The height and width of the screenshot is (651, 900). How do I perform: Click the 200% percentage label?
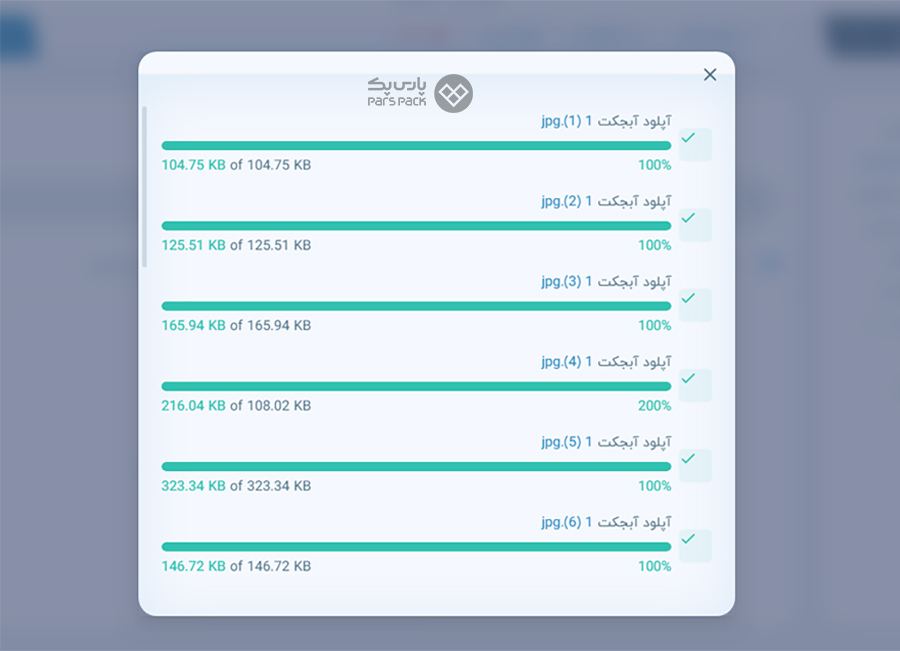click(654, 406)
